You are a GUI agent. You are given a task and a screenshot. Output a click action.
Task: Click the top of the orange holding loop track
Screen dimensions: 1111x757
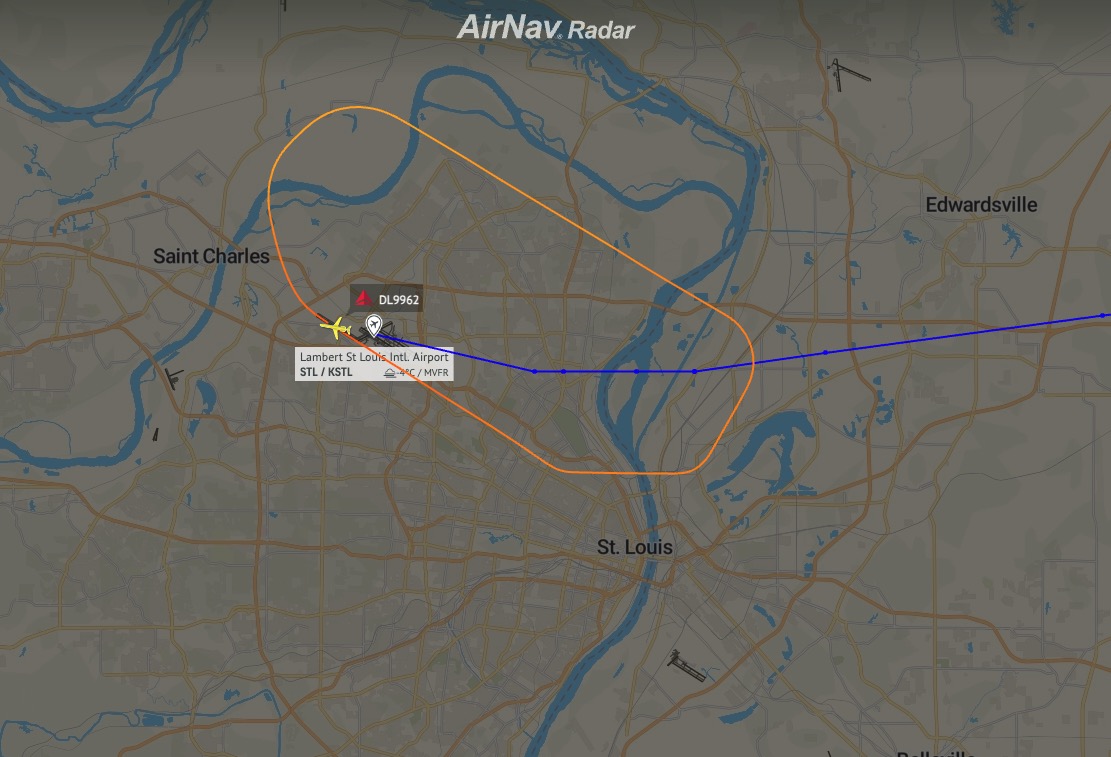click(x=356, y=108)
